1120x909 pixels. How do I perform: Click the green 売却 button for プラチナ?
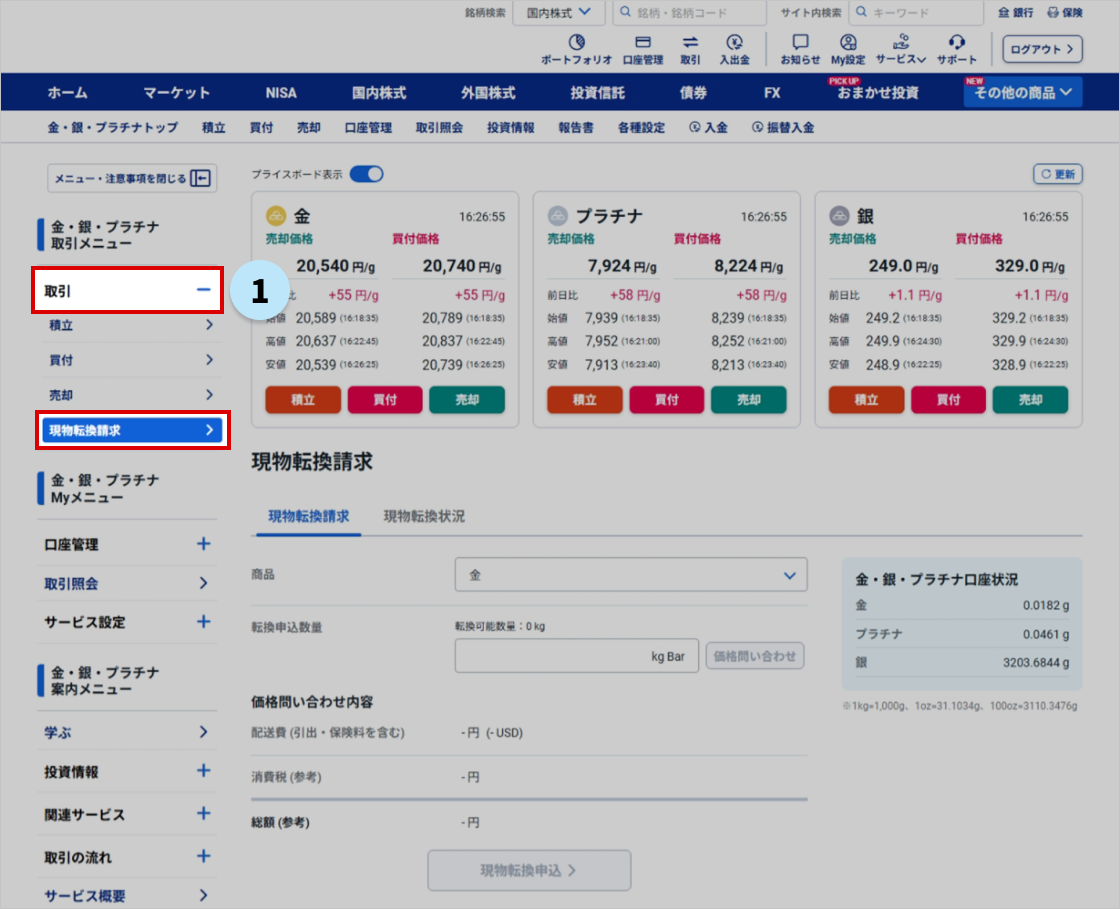click(x=749, y=400)
